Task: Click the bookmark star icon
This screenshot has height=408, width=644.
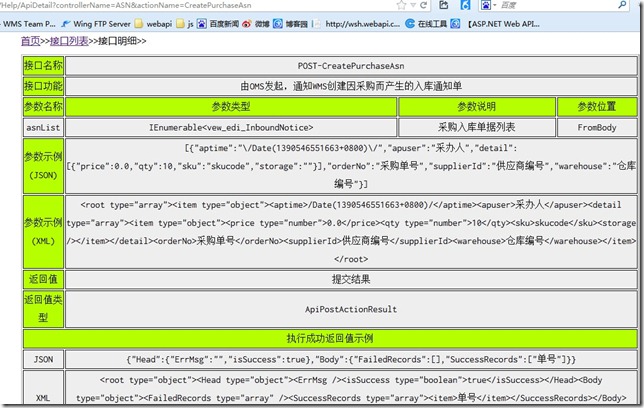Action: [x=401, y=5]
